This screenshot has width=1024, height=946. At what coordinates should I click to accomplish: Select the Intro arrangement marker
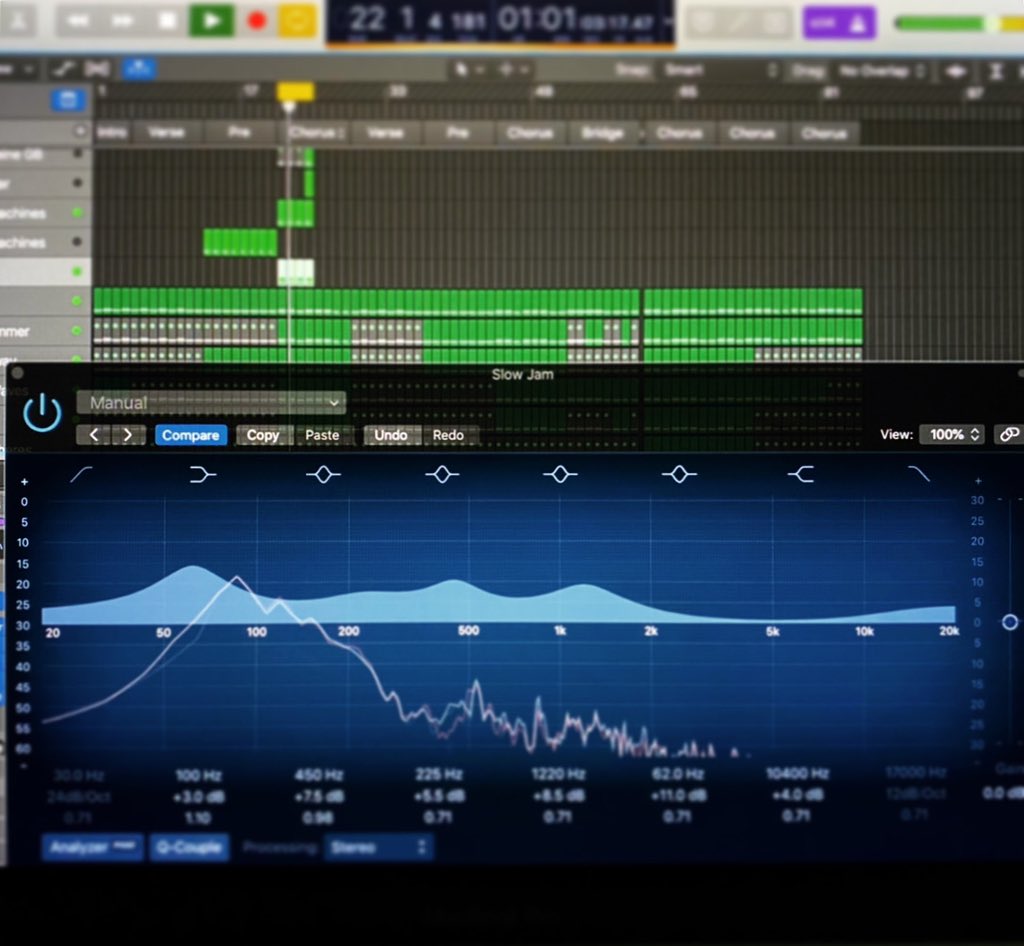pos(112,133)
